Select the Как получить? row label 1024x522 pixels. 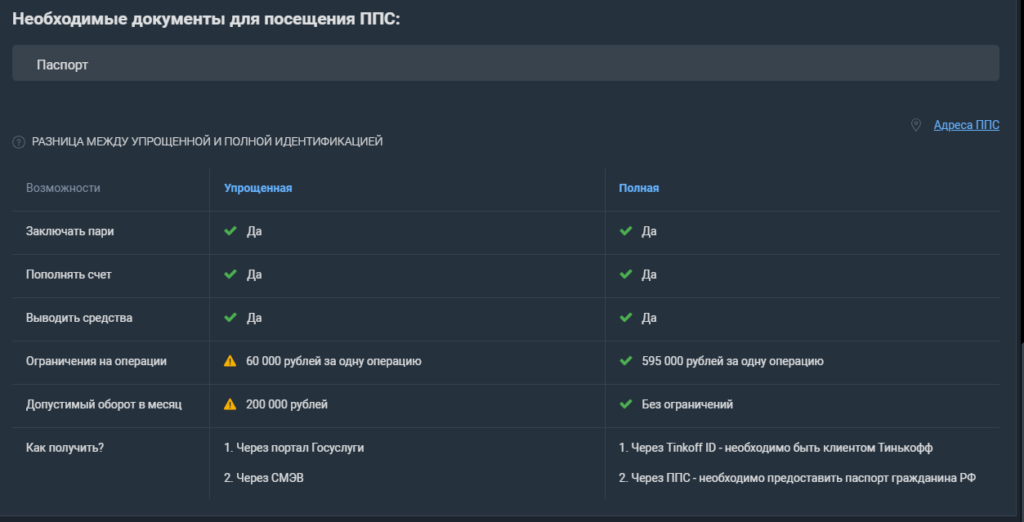65,448
